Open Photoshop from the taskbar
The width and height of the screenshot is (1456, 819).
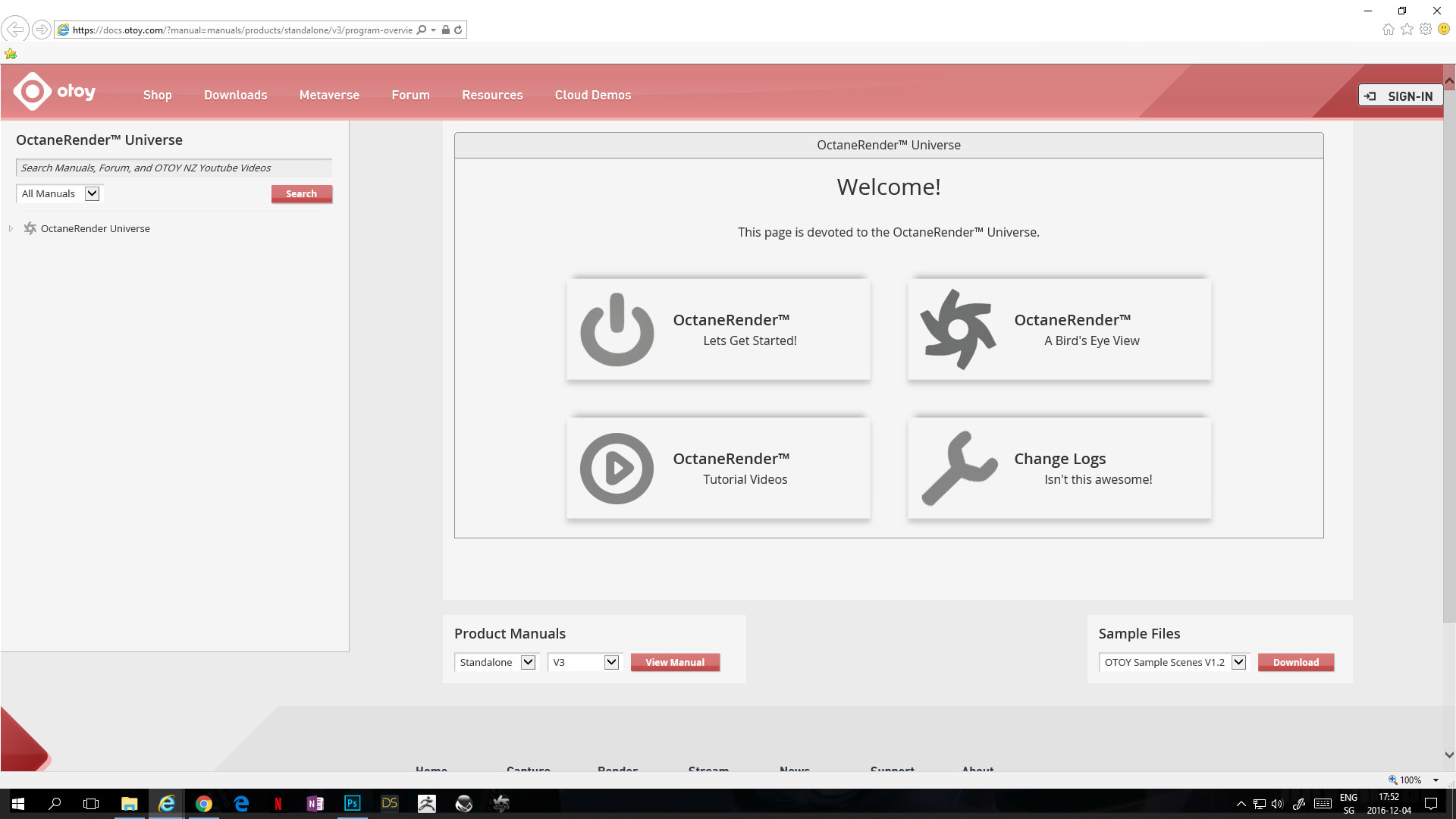(x=352, y=803)
